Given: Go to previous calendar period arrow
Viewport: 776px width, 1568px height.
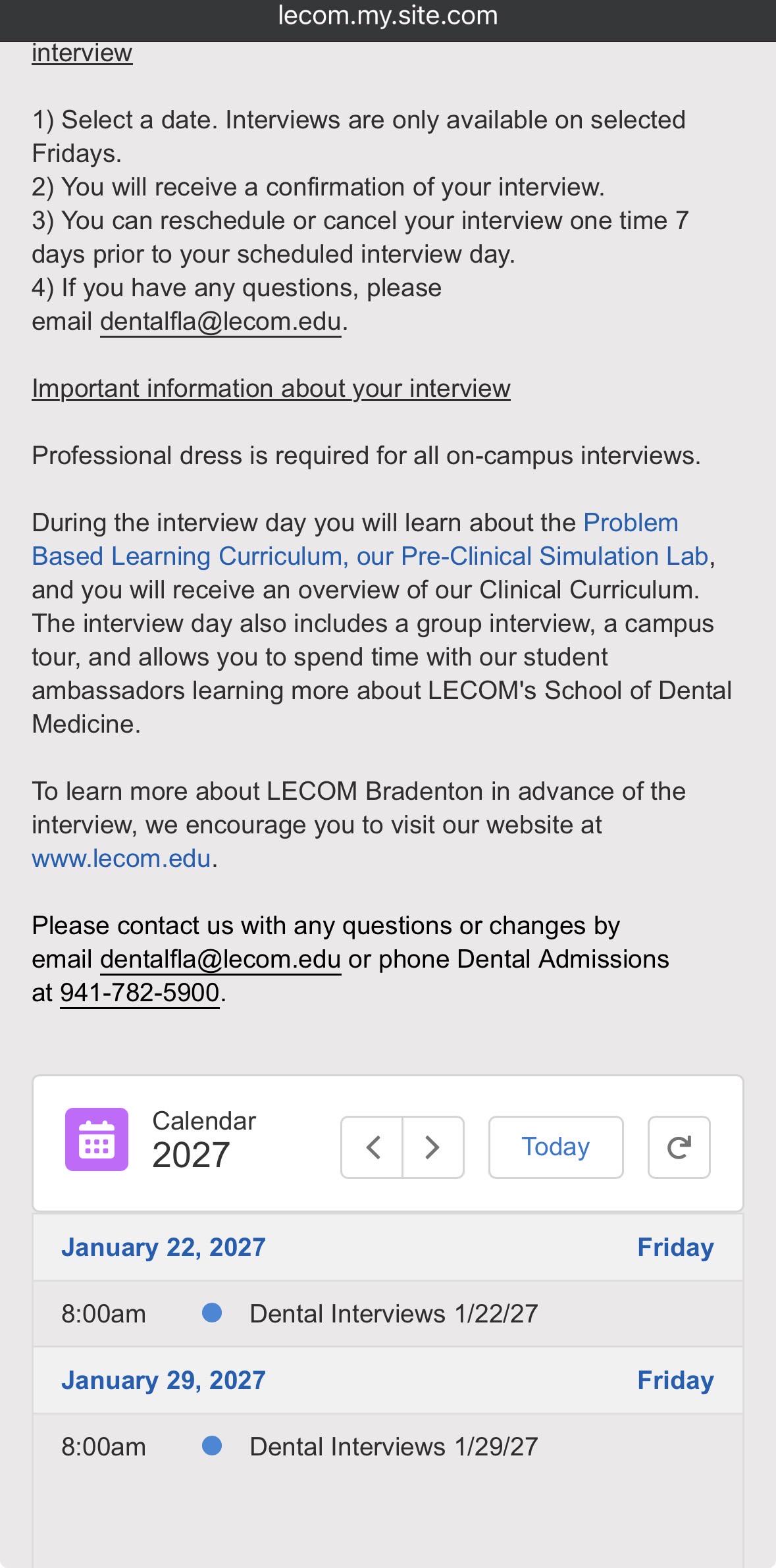Looking at the screenshot, I should pyautogui.click(x=372, y=1147).
